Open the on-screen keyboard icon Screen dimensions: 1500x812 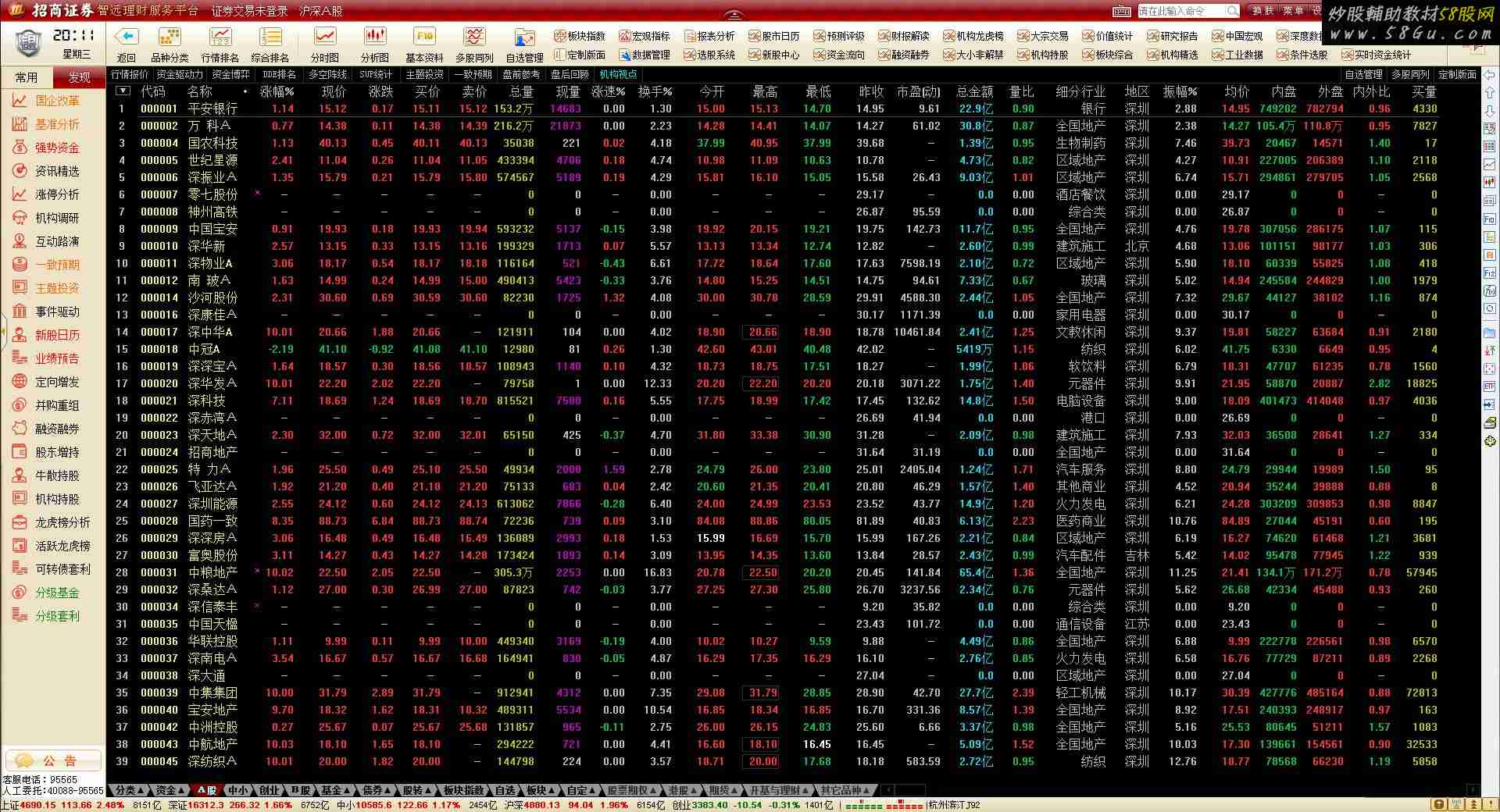point(1121,11)
